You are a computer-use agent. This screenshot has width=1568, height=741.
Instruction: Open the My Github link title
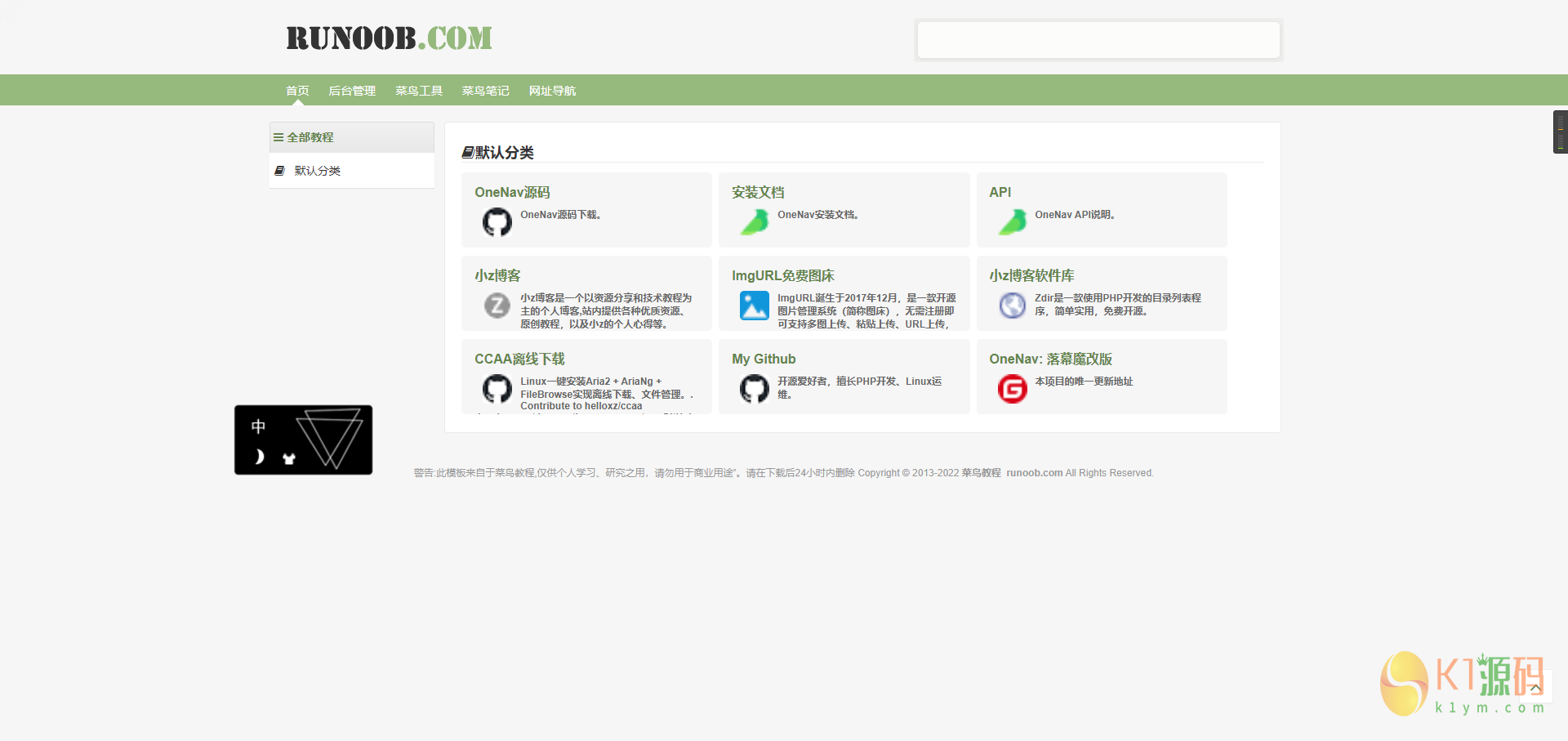coord(764,359)
